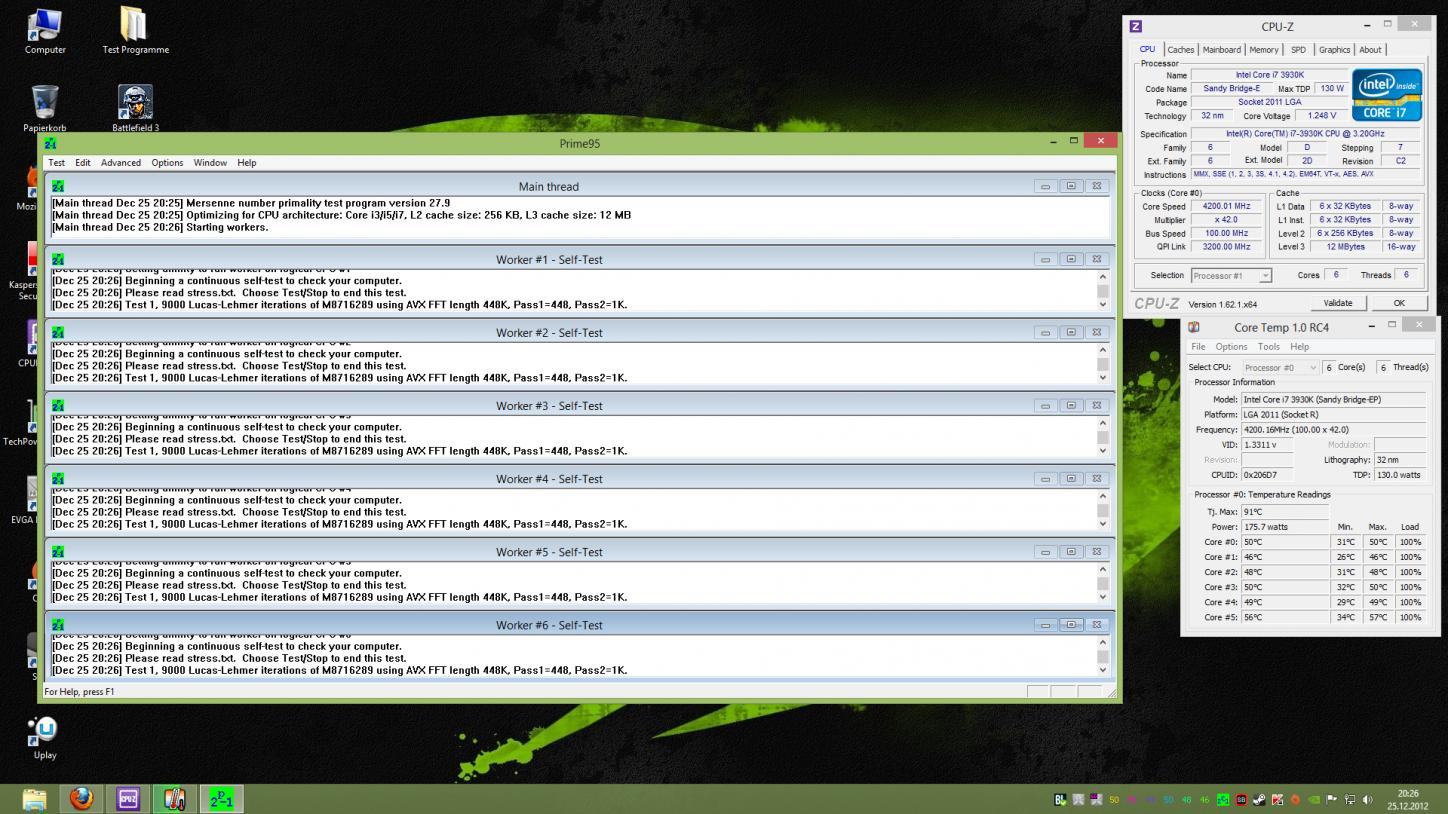The height and width of the screenshot is (814, 1448).
Task: Switch to the About tab in CPU-Z
Action: pos(1370,50)
